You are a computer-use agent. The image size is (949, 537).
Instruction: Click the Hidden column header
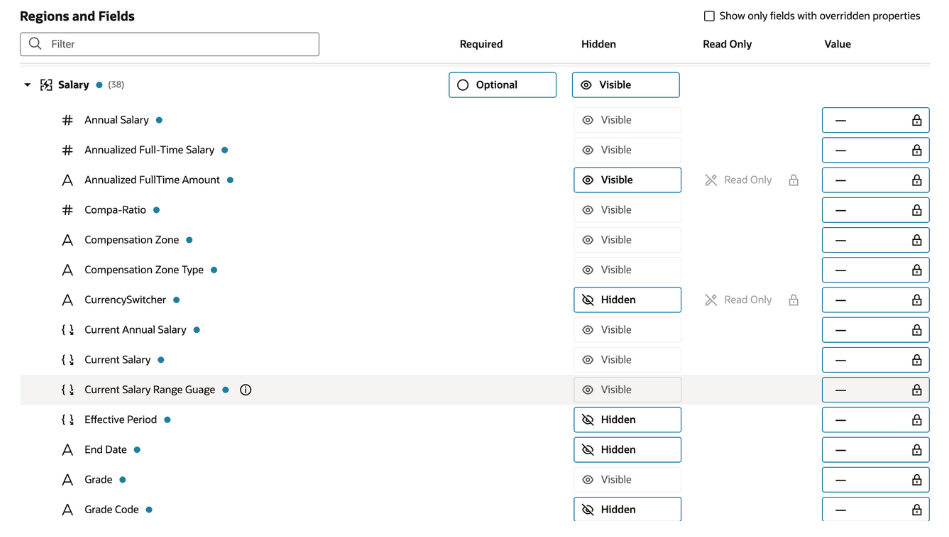pos(598,44)
